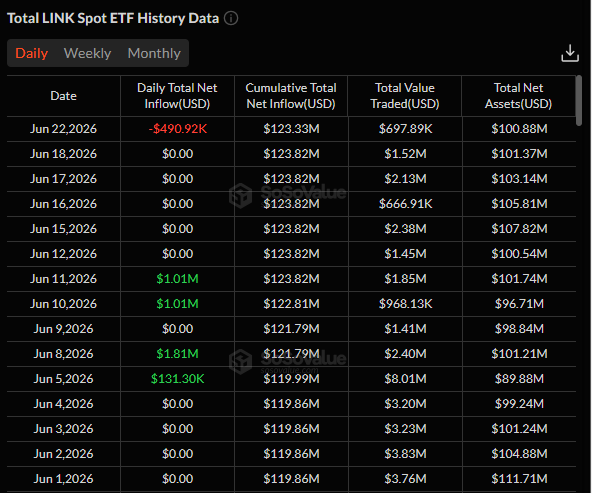Click the $1.01M inflow for Jun 10,2026
Viewport: 592px width, 494px height.
coord(177,304)
